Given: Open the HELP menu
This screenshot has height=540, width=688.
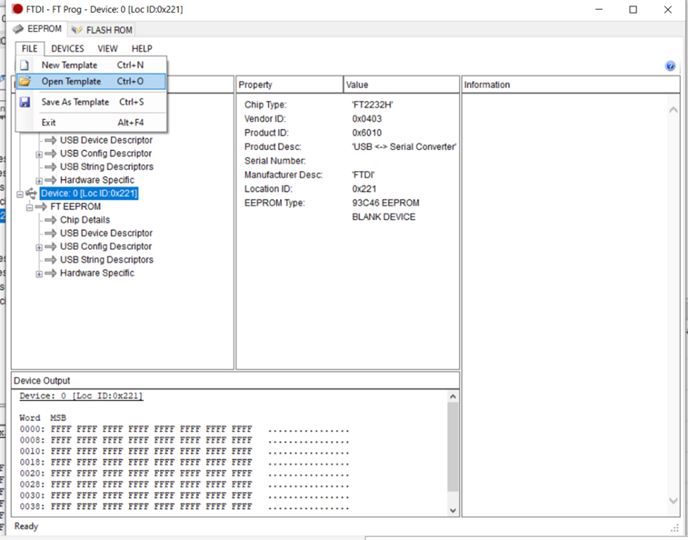Looking at the screenshot, I should pyautogui.click(x=142, y=49).
